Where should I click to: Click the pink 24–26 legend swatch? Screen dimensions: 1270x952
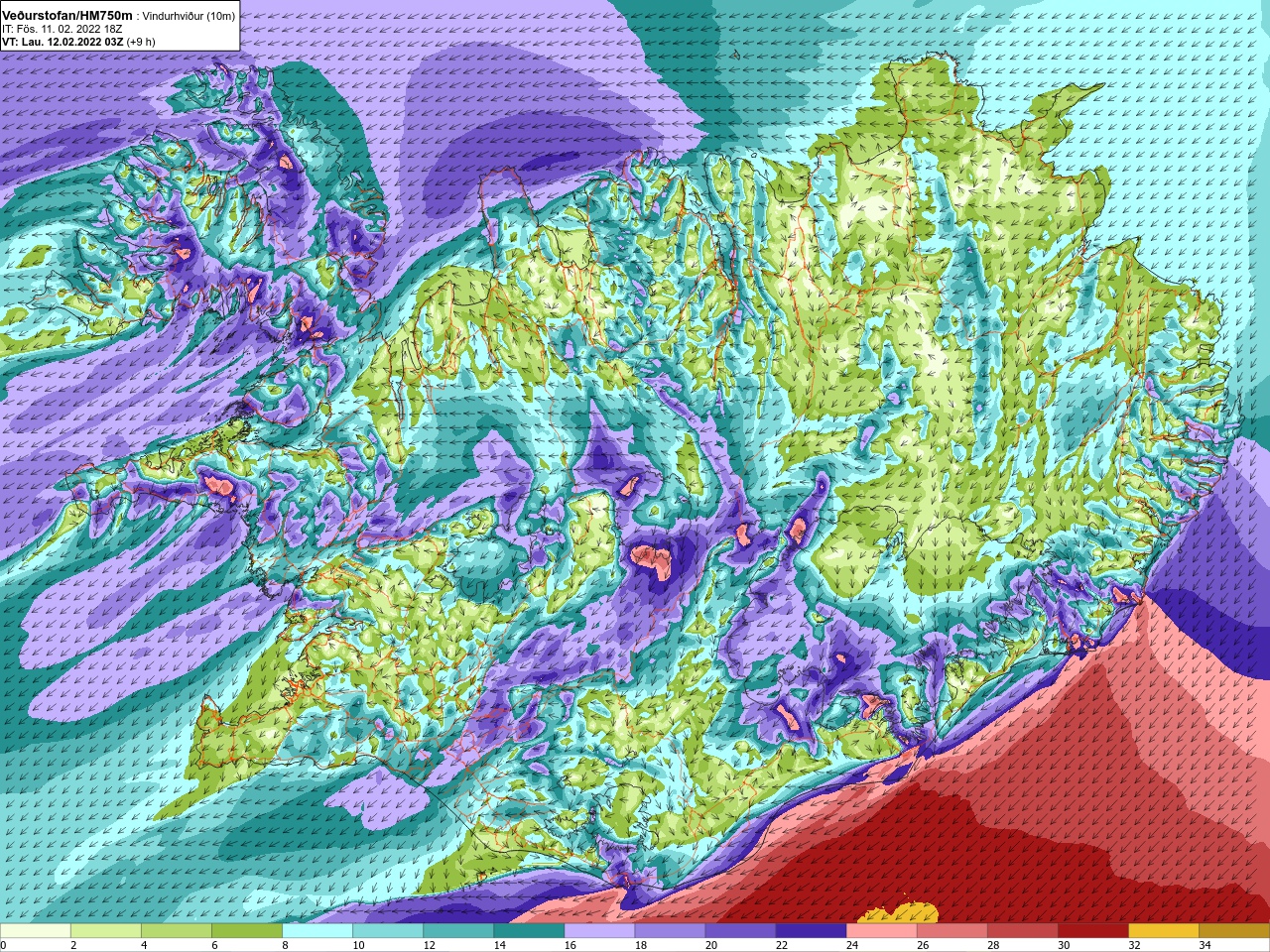[881, 931]
